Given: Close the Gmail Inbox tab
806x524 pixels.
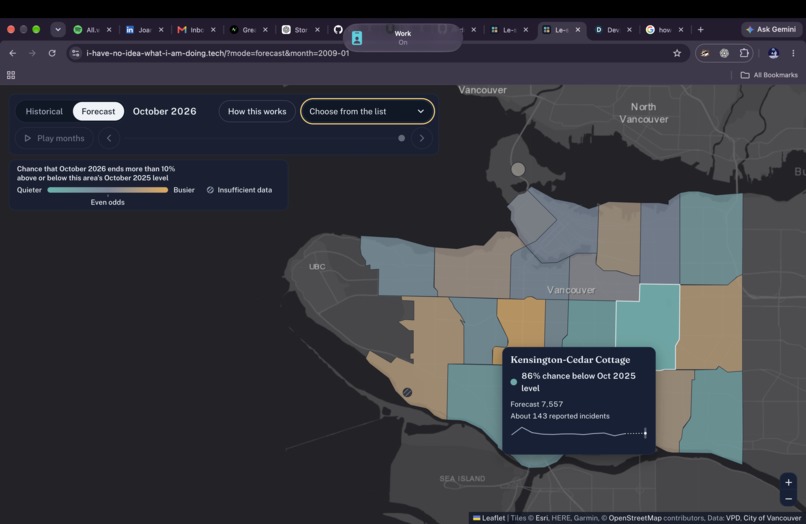Looking at the screenshot, I should click(x=213, y=30).
